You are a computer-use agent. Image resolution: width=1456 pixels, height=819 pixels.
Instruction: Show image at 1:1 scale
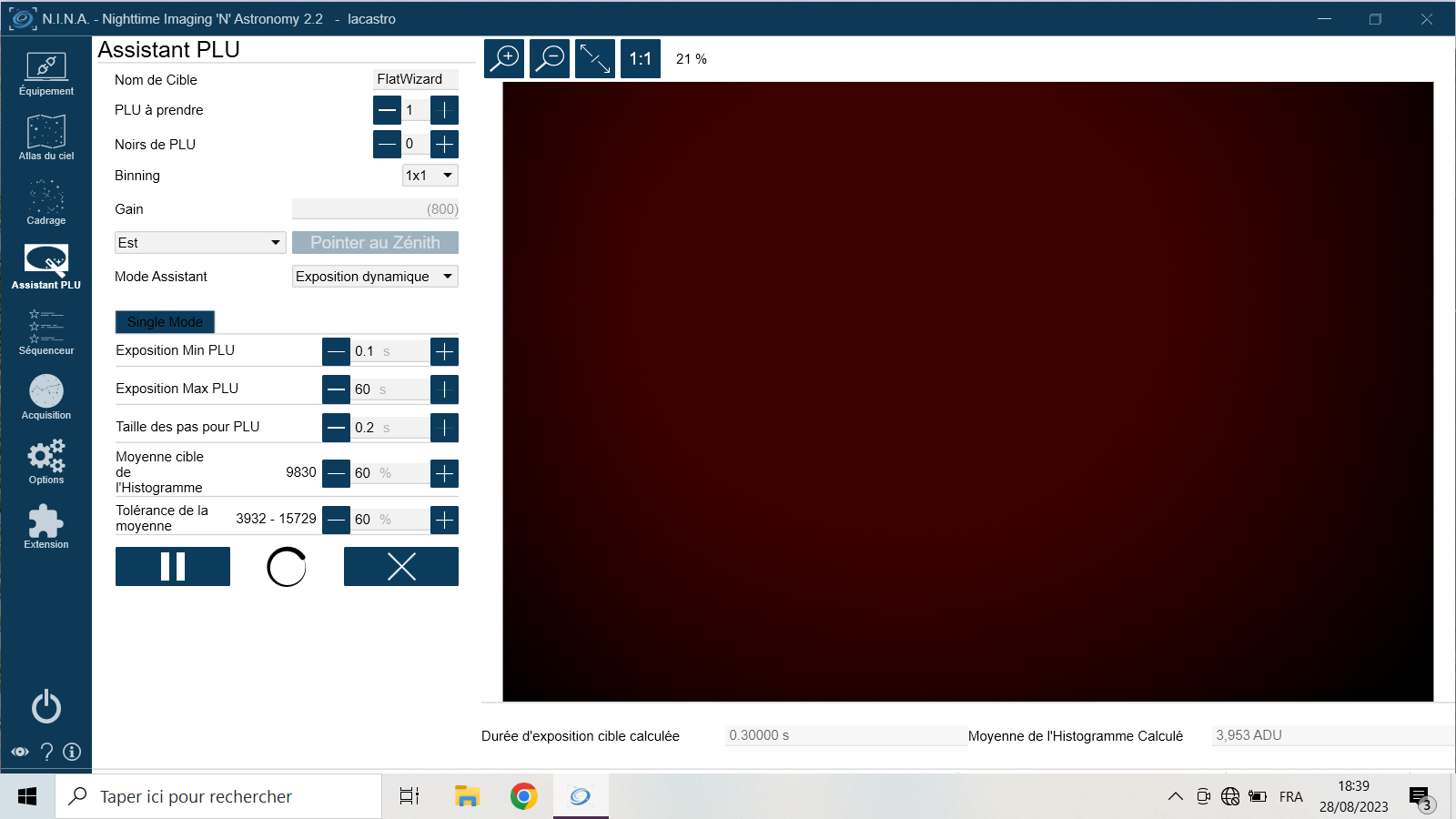click(x=641, y=59)
